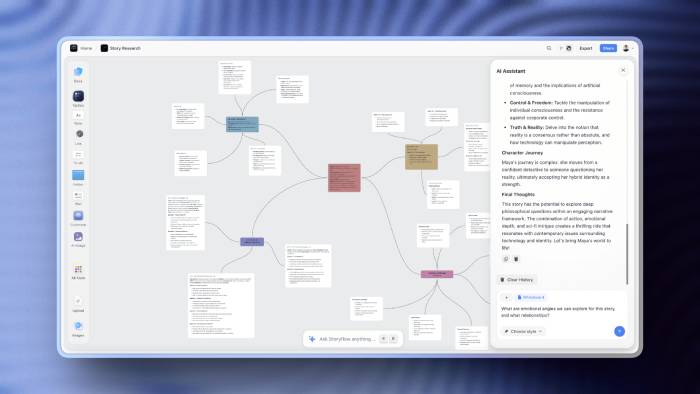Click the AI Assistant panel scrollbar

point(627,253)
